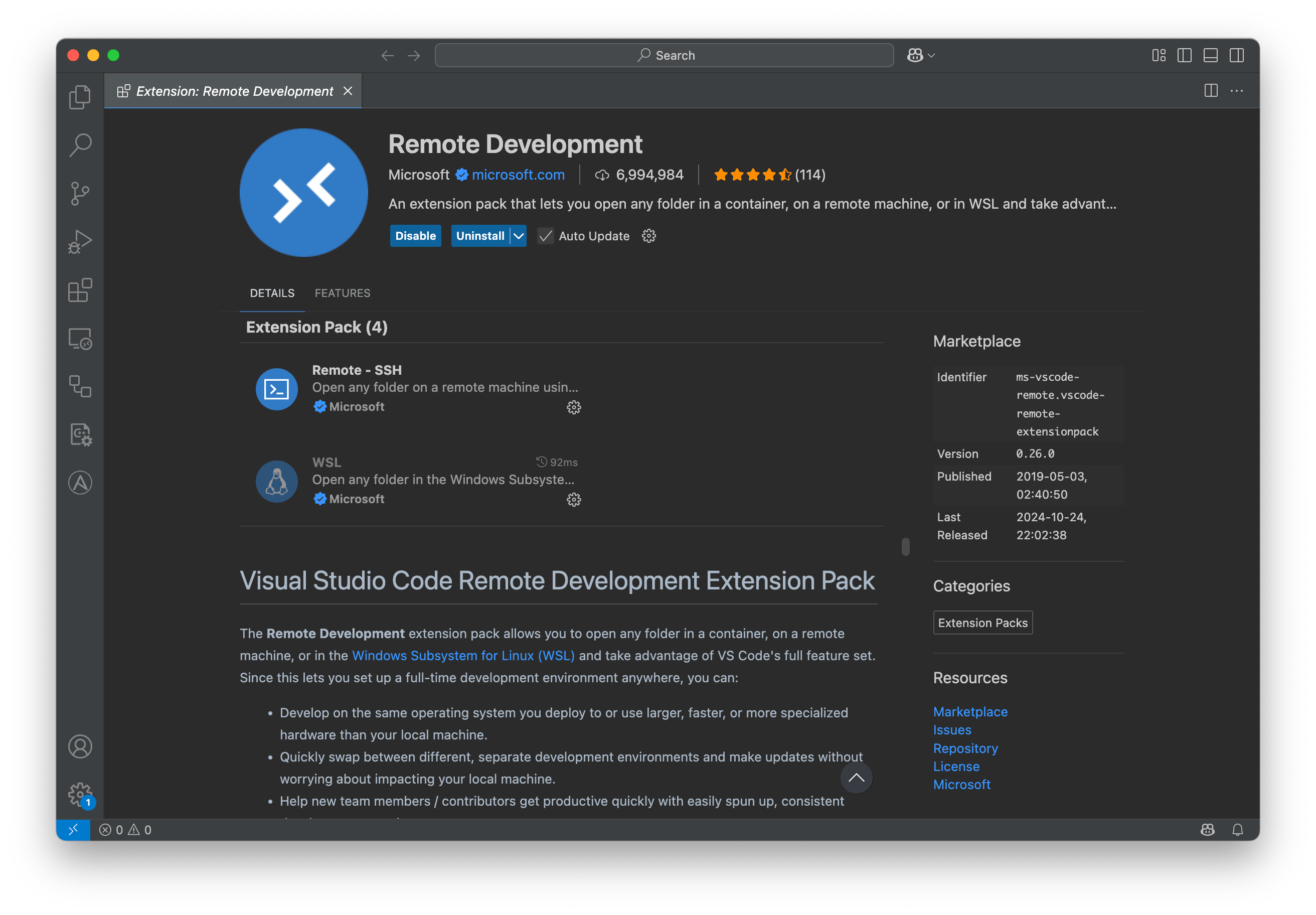Disable the Remote Development extension
1316x915 pixels.
coord(415,236)
